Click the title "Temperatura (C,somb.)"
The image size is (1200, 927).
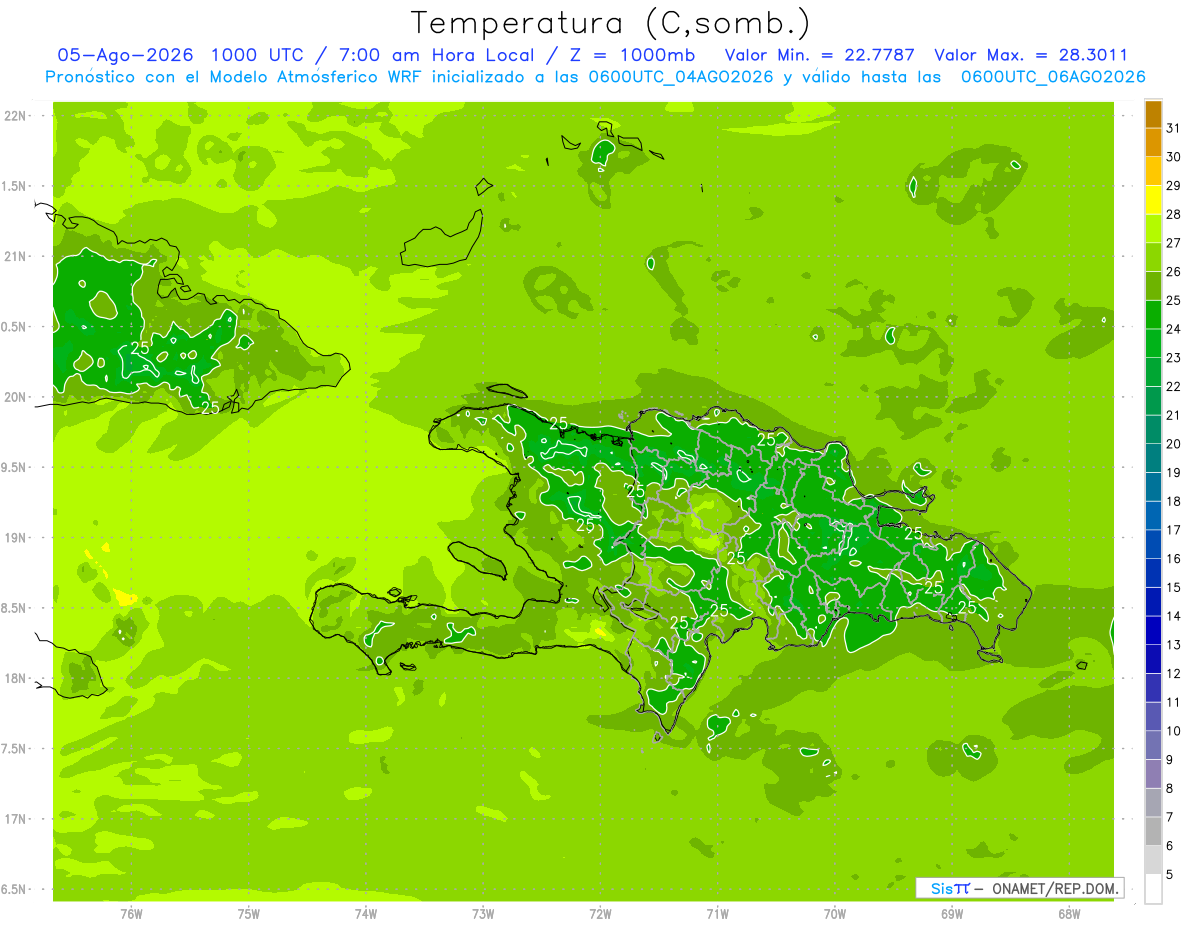click(611, 23)
